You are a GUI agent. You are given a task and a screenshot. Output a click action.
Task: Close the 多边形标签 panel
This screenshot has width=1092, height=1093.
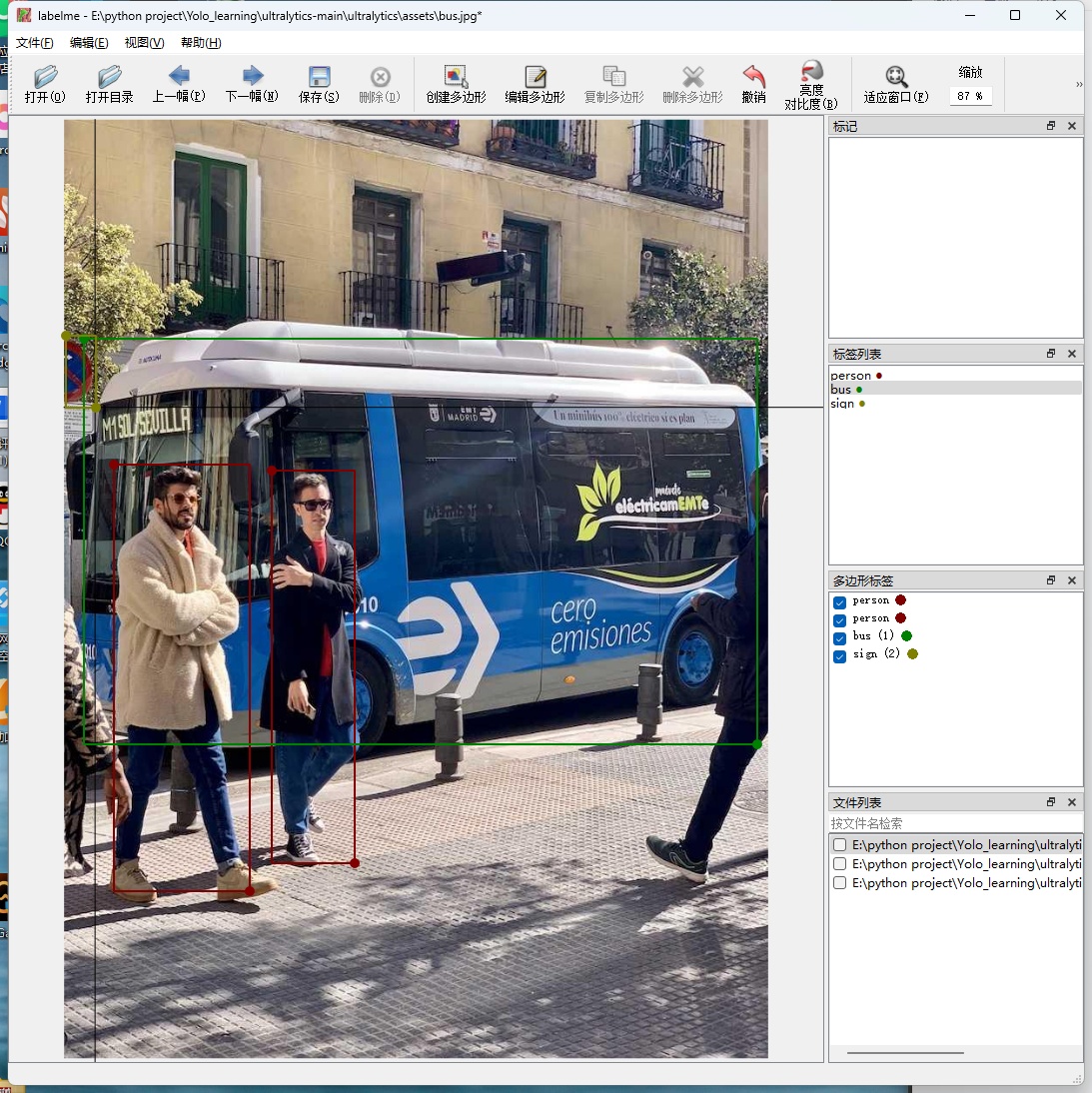[1072, 579]
